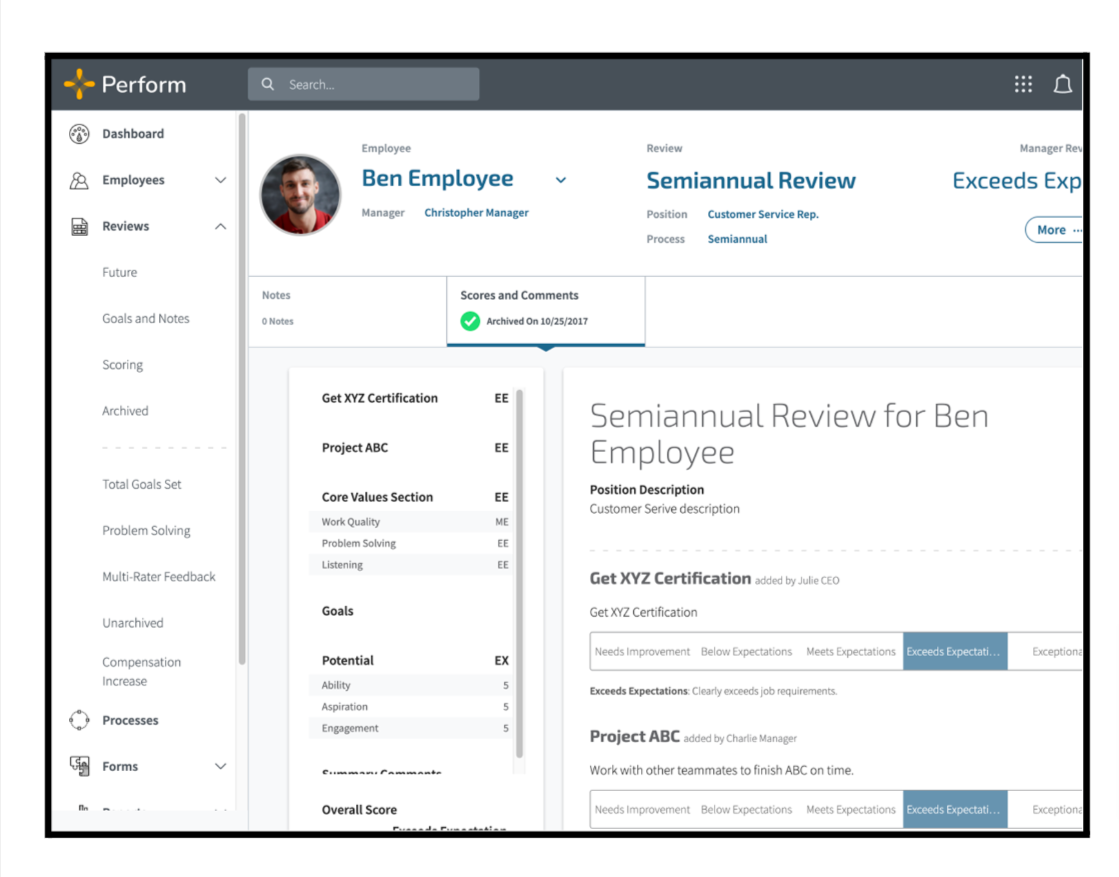Select Below Expectations for Get XYZ Certification

click(746, 651)
